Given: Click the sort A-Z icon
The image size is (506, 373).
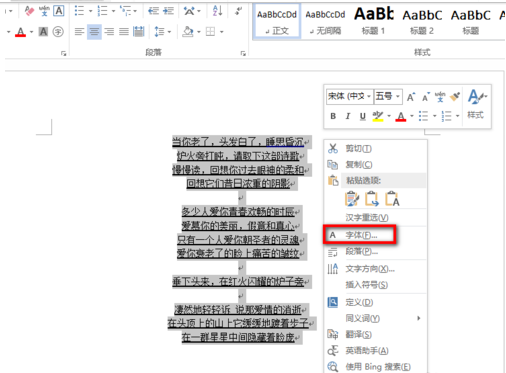Looking at the screenshot, I should 217,11.
